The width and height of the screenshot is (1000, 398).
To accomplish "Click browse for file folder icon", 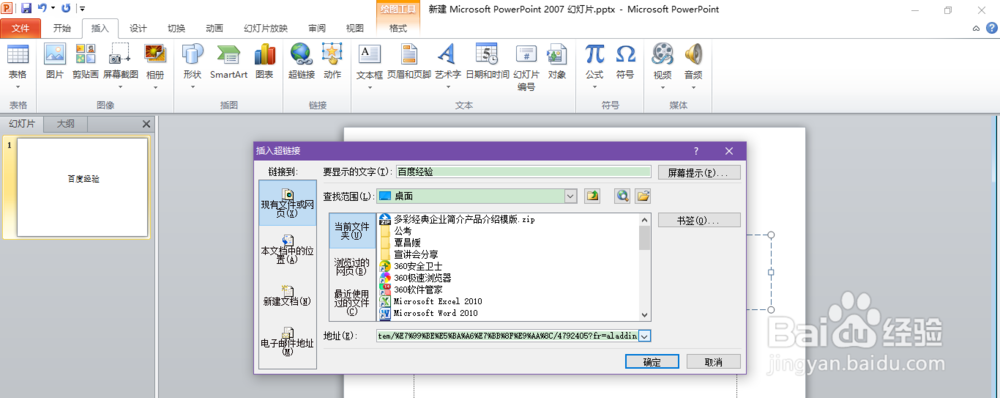I will click(642, 196).
